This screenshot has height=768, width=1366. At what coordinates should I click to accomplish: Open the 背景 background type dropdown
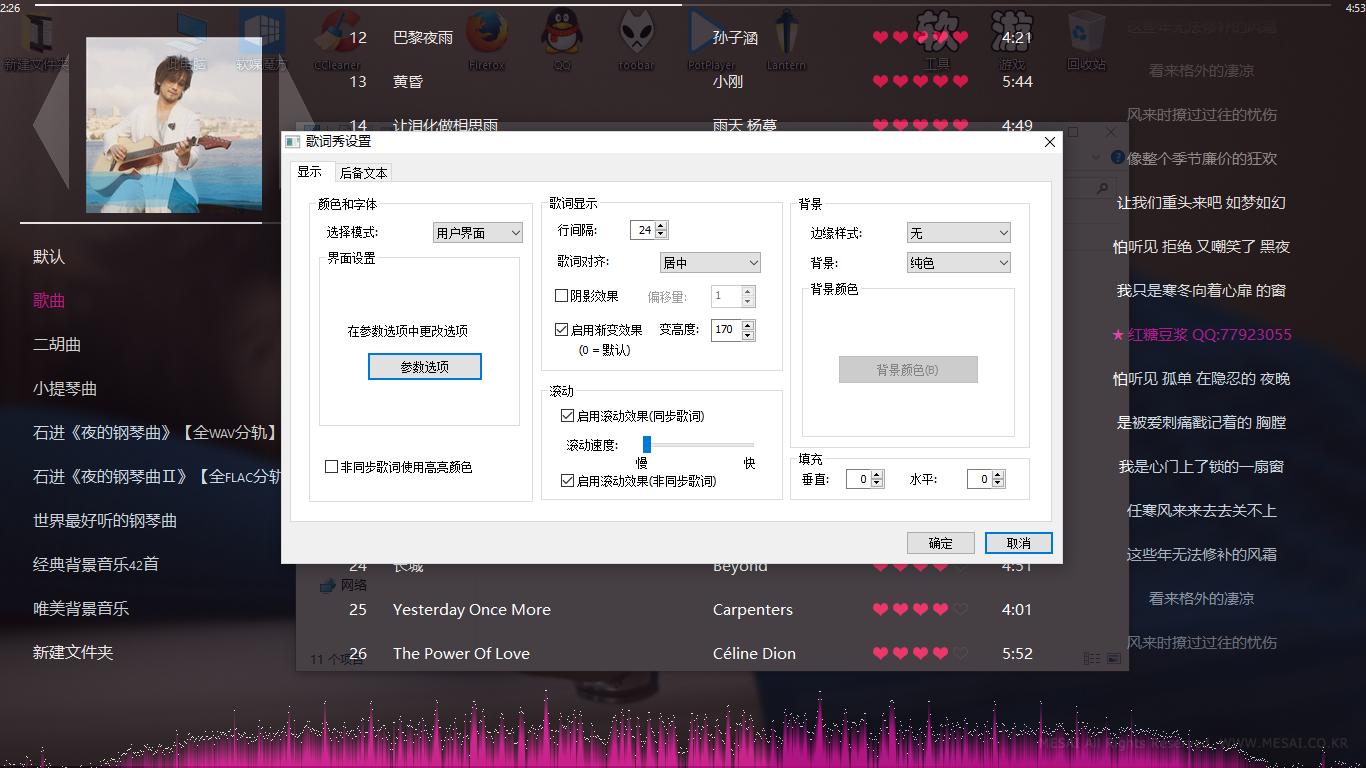click(x=958, y=262)
